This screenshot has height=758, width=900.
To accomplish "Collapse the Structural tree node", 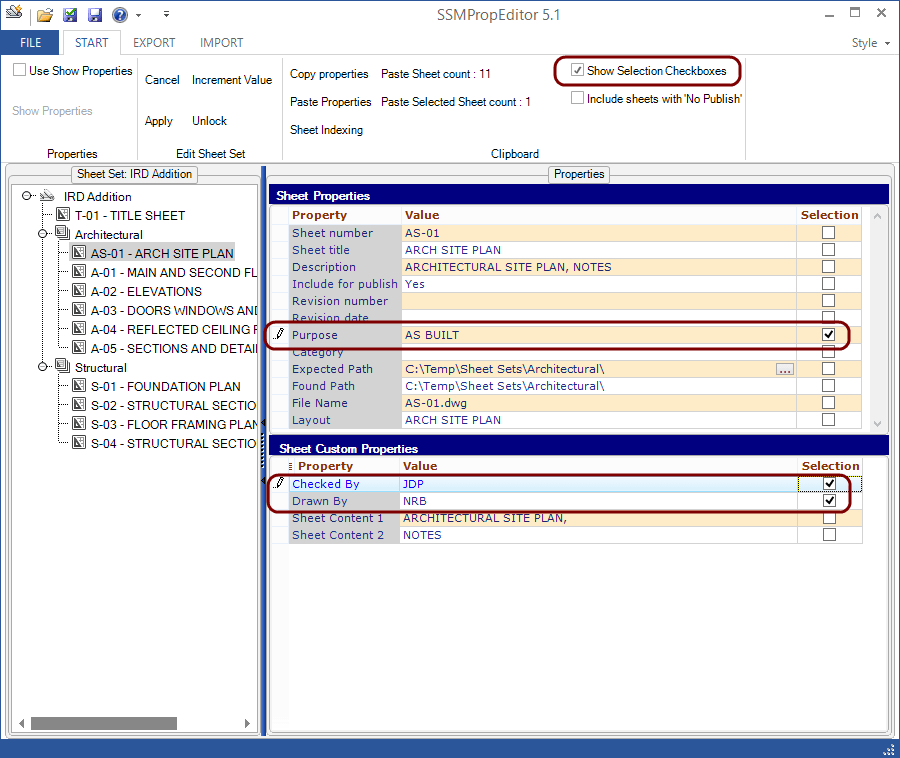I will (42, 367).
